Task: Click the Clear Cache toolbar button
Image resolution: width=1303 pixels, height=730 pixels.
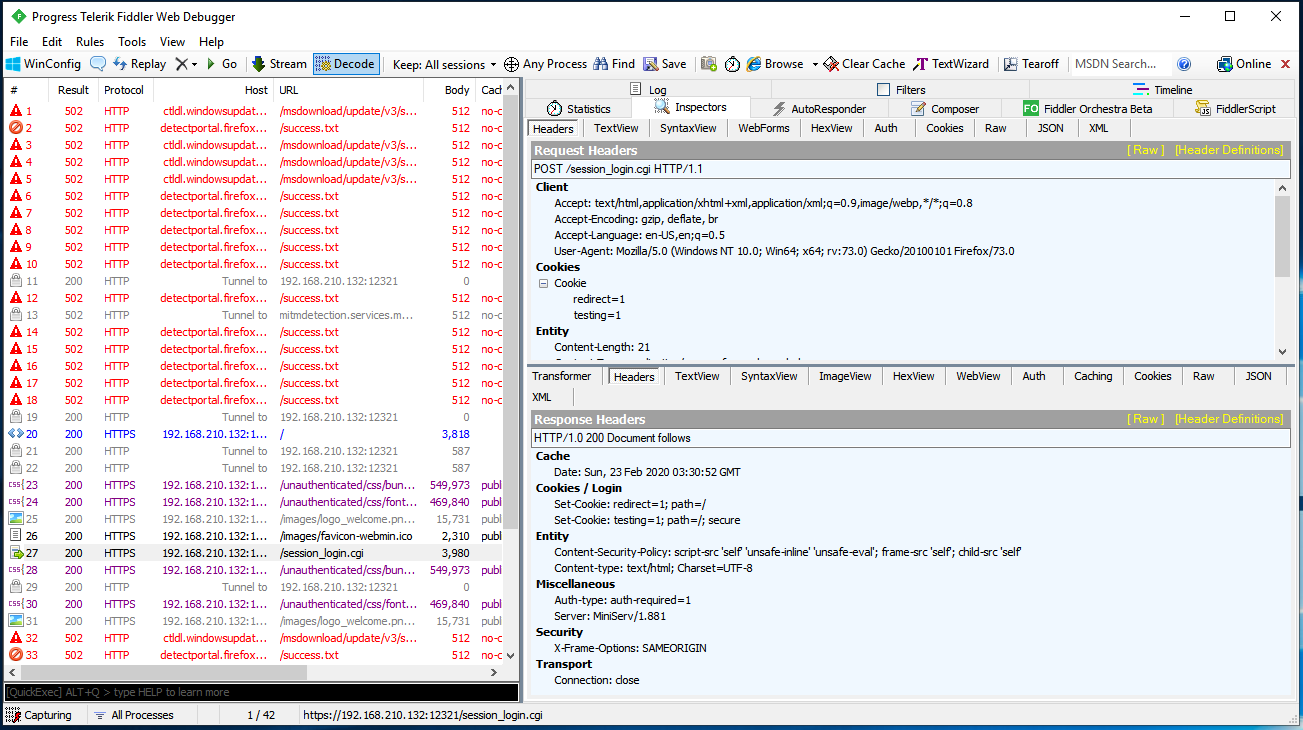Action: 864,64
